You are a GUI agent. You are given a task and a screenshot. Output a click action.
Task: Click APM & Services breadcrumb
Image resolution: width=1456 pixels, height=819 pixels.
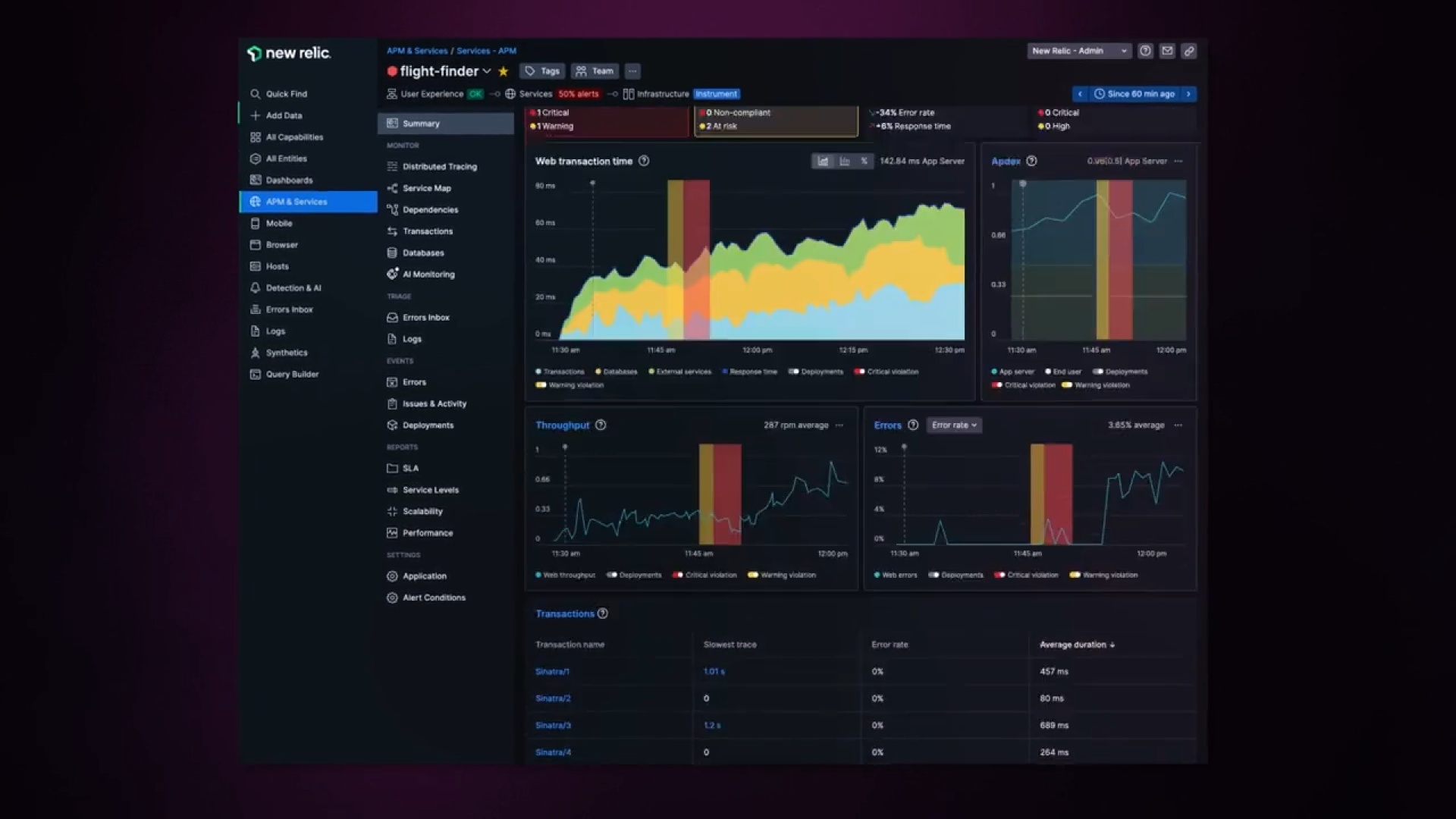[x=417, y=51]
